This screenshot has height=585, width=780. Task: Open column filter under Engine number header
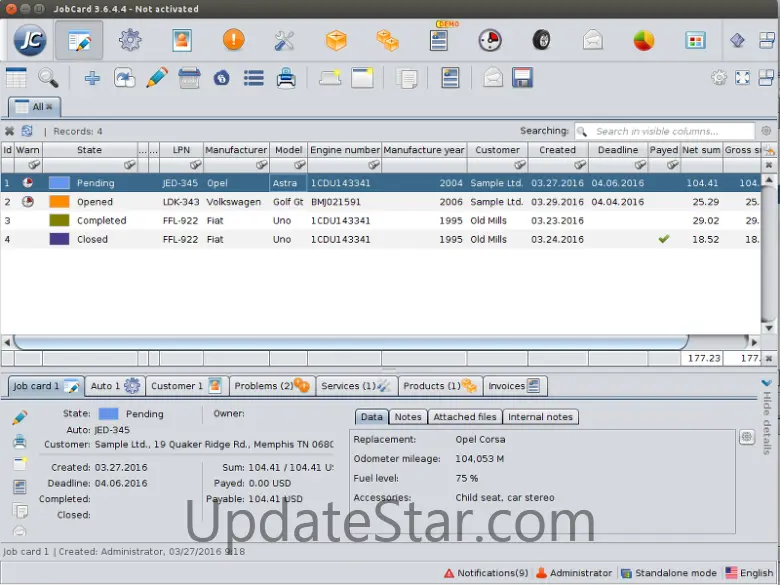374,165
